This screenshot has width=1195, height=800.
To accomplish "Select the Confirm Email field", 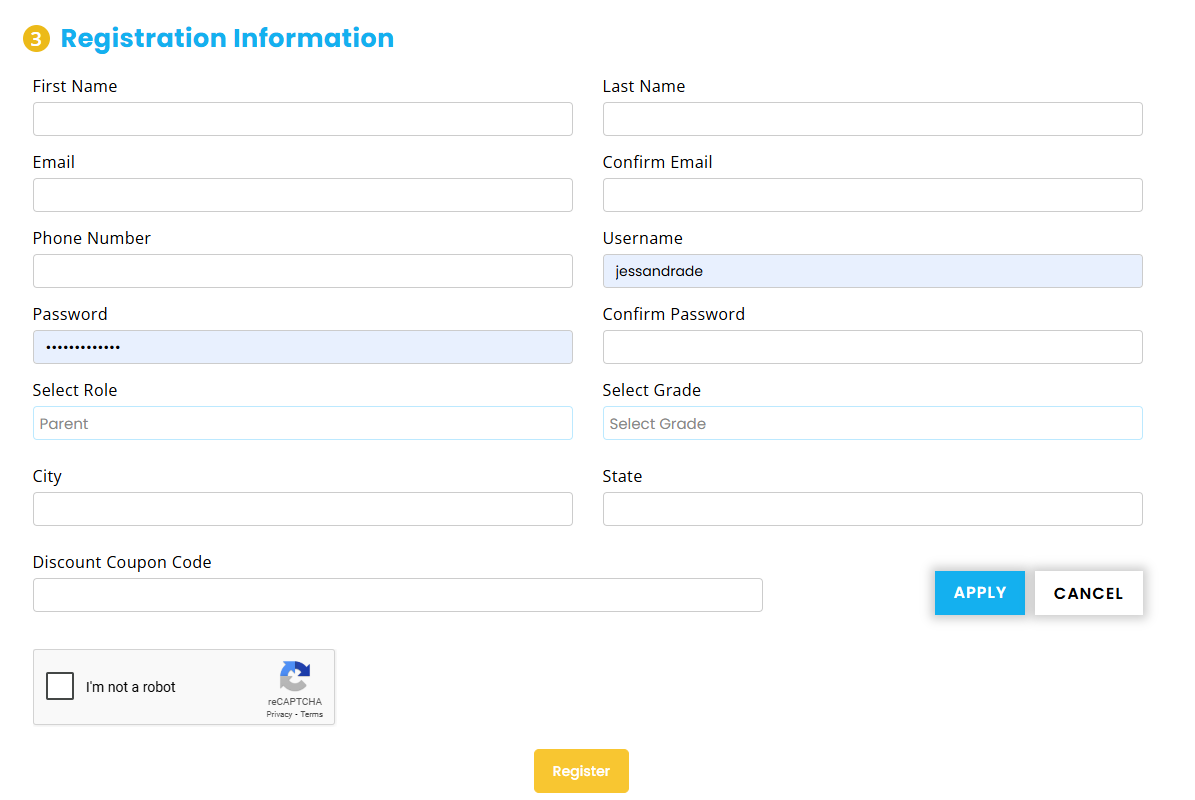I will click(872, 195).
